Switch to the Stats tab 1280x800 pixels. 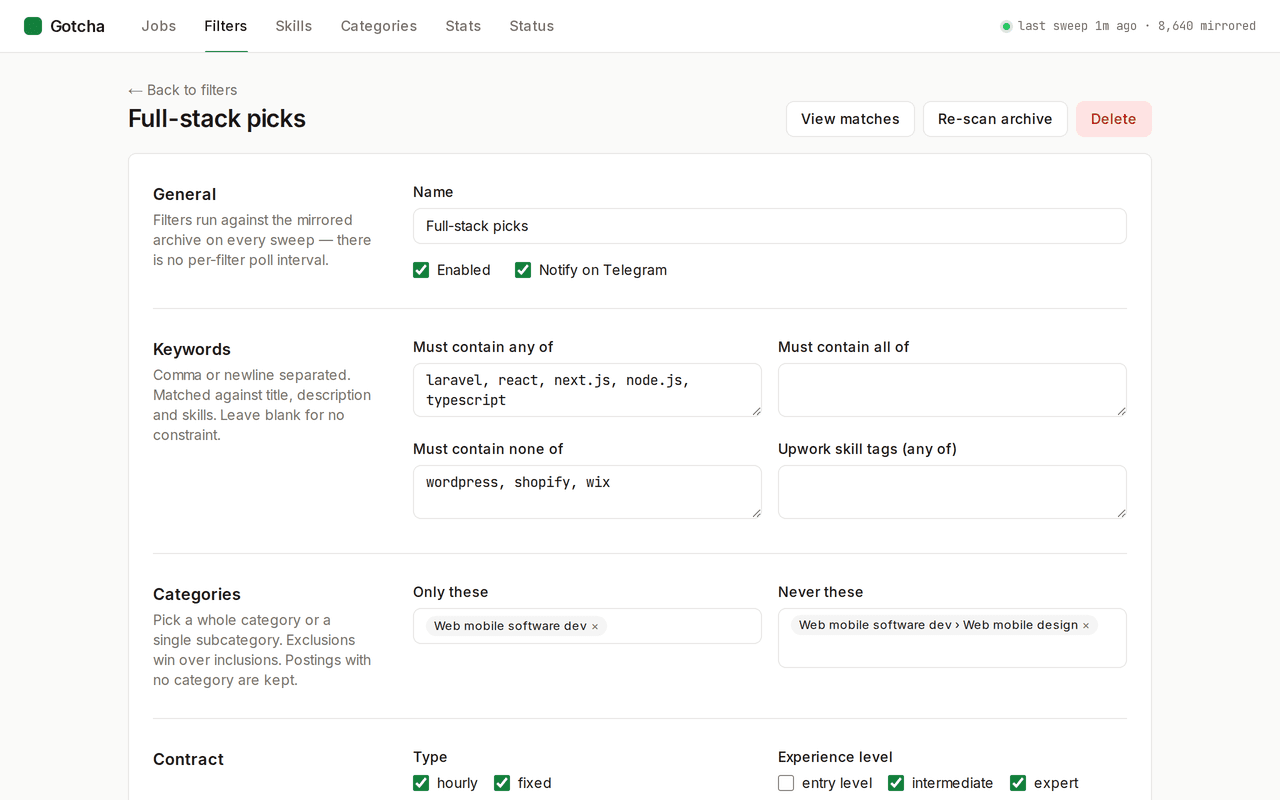tap(463, 26)
